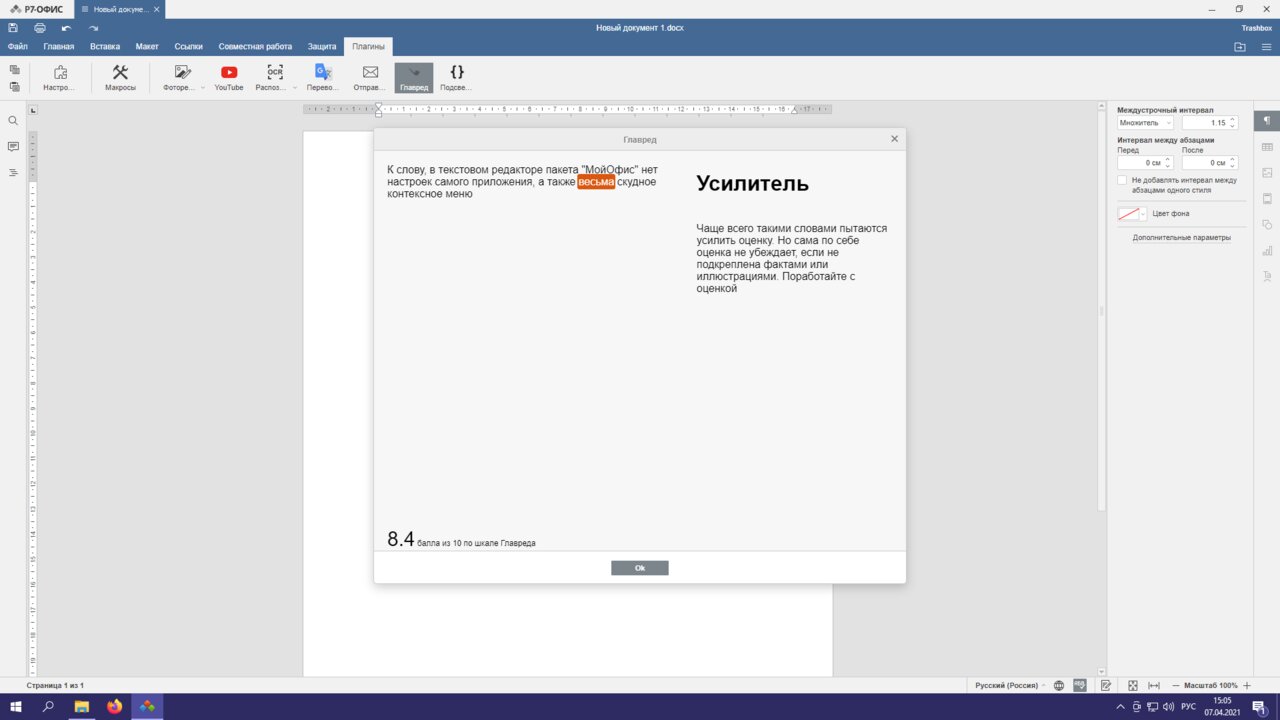Image resolution: width=1280 pixels, height=720 pixels.
Task: Click the Дополнительные параметры link
Action: point(1181,238)
